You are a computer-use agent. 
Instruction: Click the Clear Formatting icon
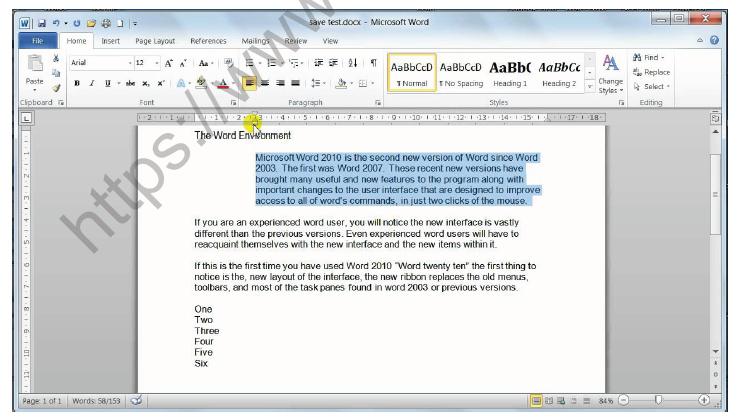click(229, 63)
